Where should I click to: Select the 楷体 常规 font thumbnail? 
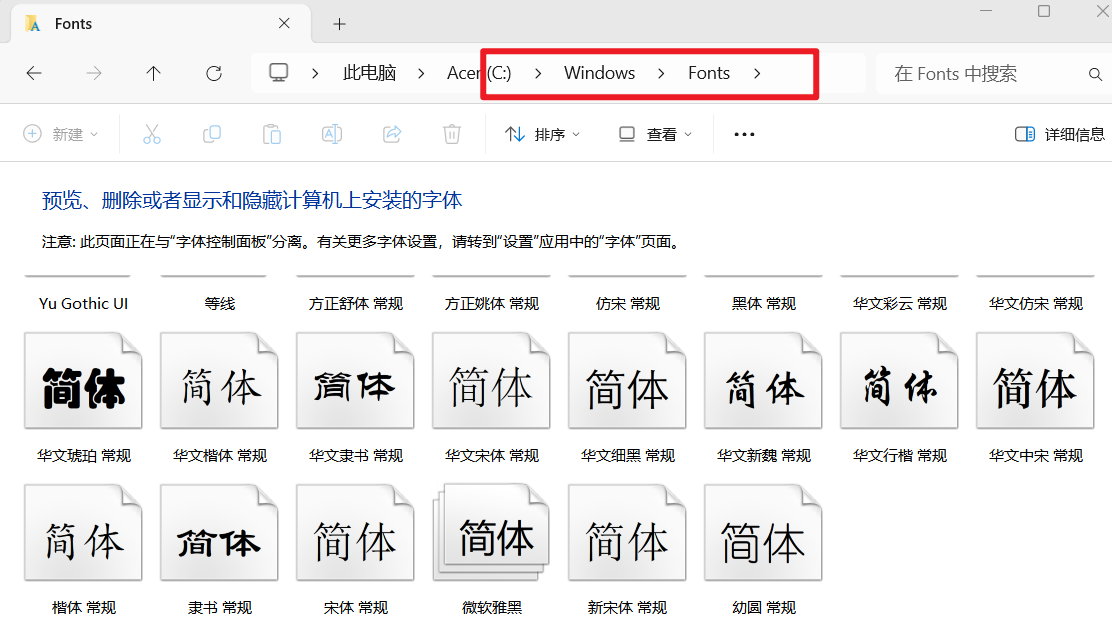[x=84, y=533]
